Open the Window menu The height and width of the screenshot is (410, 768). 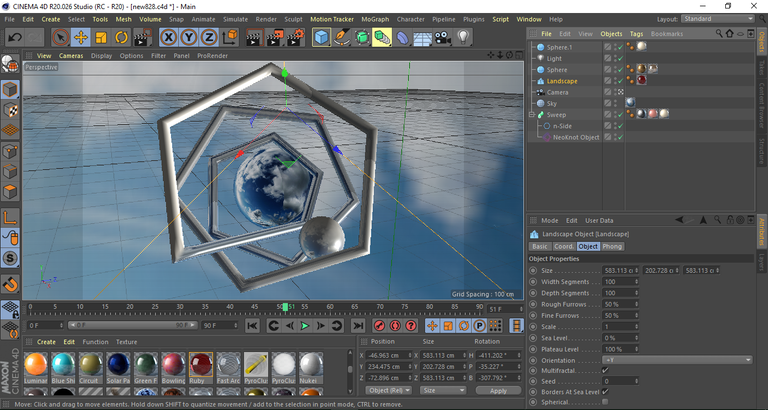(x=529, y=19)
